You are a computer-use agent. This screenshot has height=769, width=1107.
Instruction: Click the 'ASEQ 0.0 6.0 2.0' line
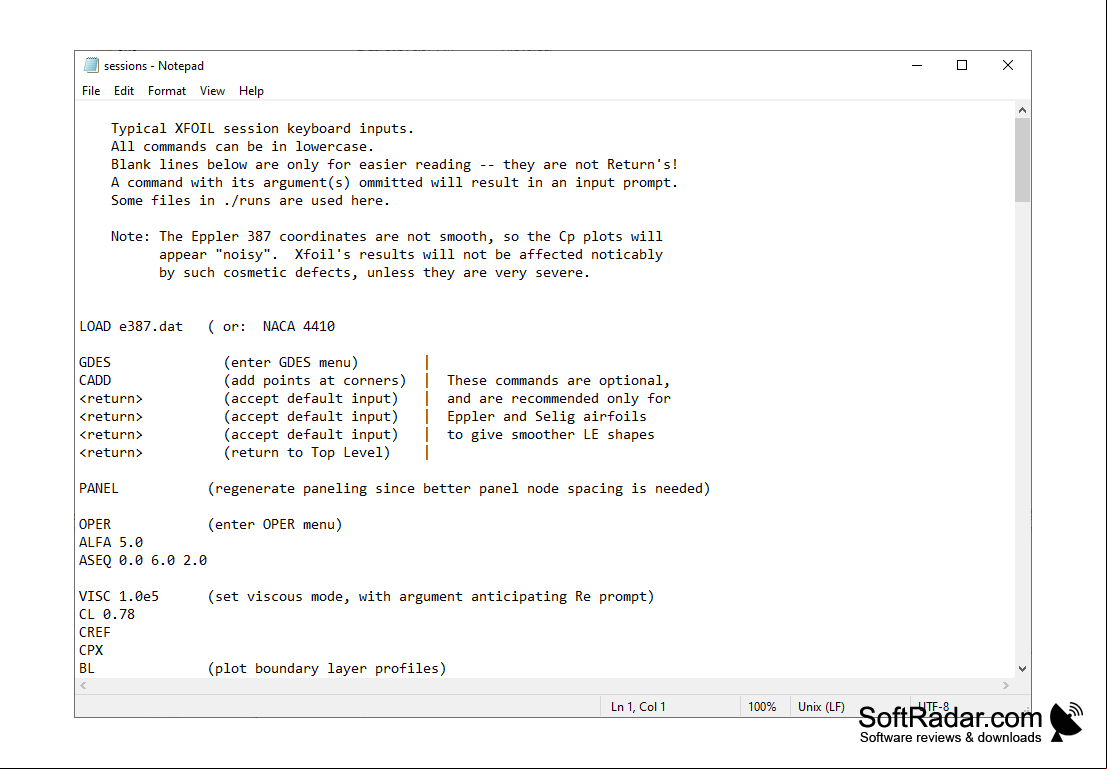click(x=143, y=561)
